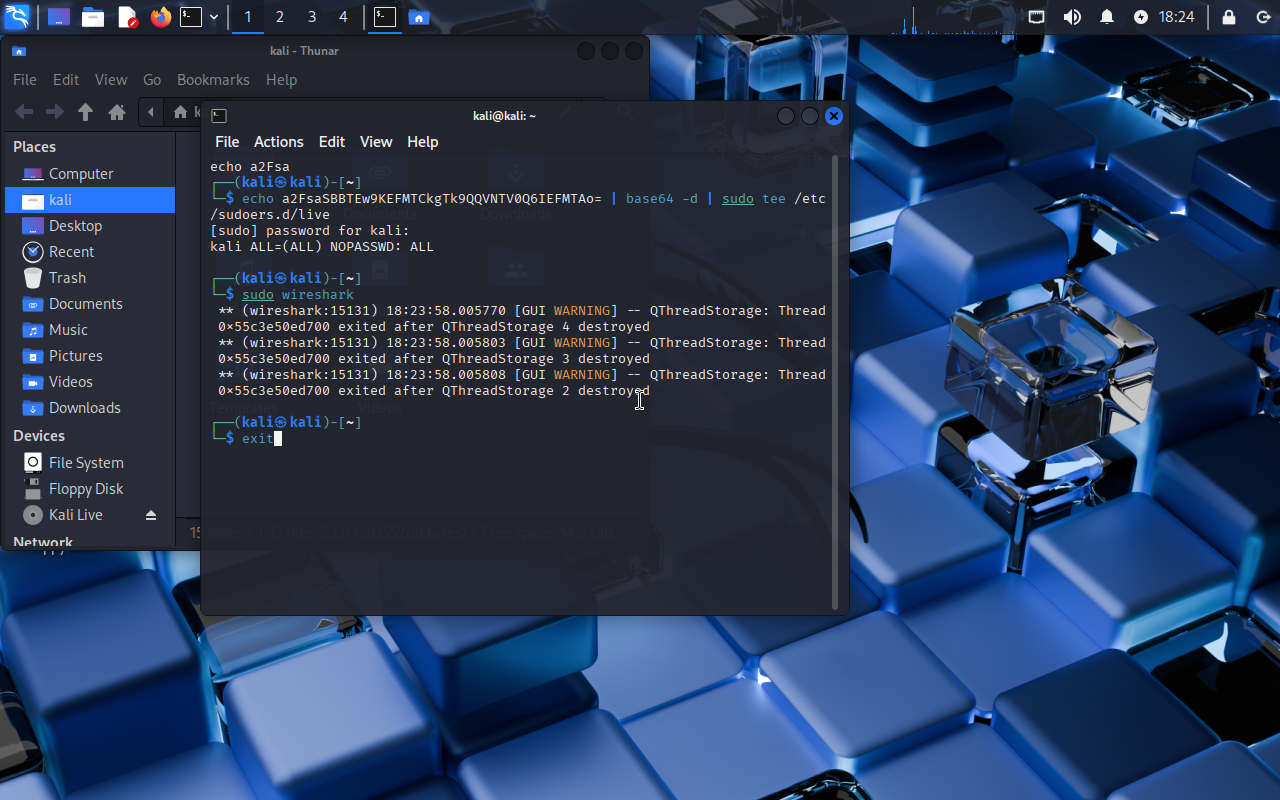The height and width of the screenshot is (800, 1280).
Task: Select Floppy Disk under Devices
Action: [90, 489]
